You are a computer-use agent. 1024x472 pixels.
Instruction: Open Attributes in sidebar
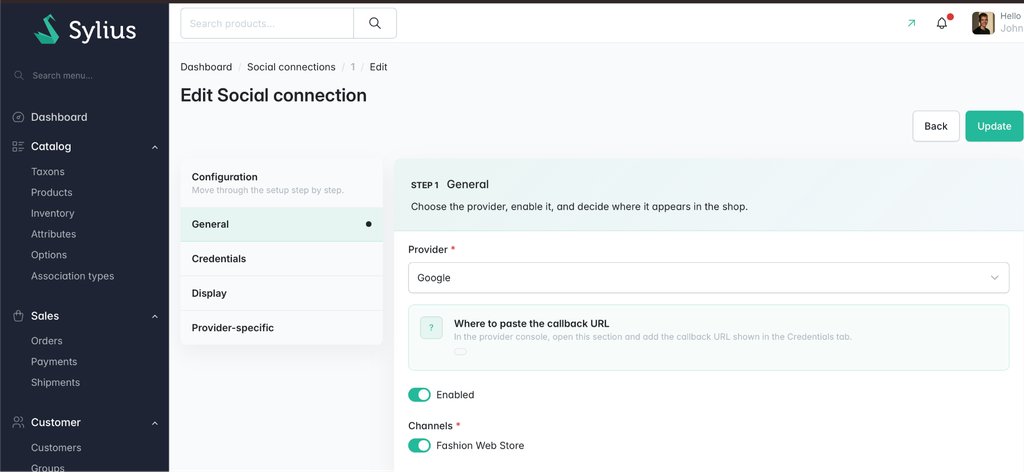pyautogui.click(x=54, y=234)
